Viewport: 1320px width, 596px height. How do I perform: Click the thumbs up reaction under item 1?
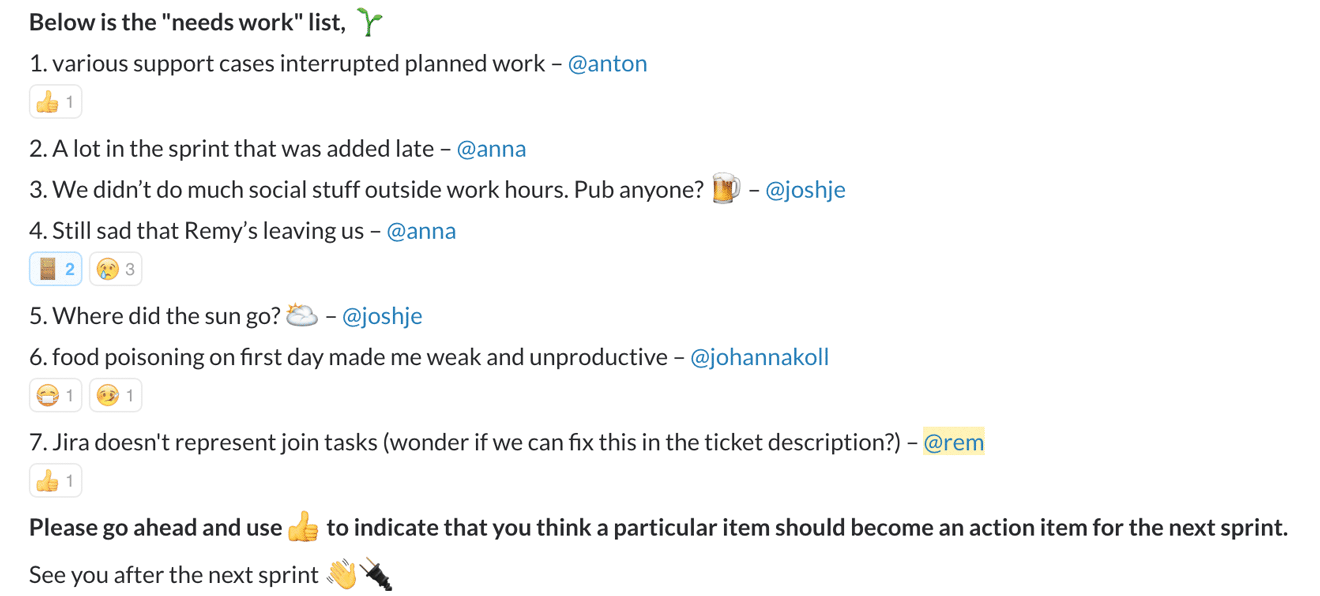pyautogui.click(x=56, y=102)
